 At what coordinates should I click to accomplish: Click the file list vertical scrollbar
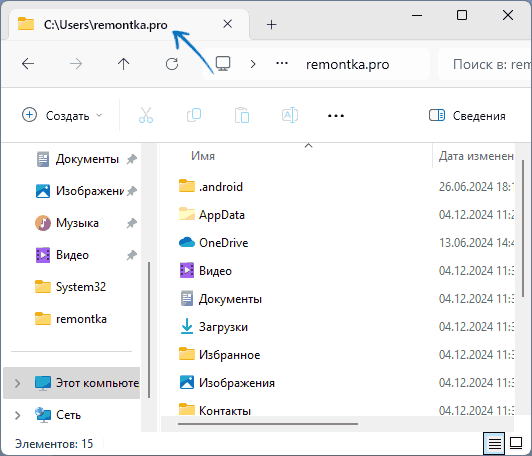pos(523,229)
